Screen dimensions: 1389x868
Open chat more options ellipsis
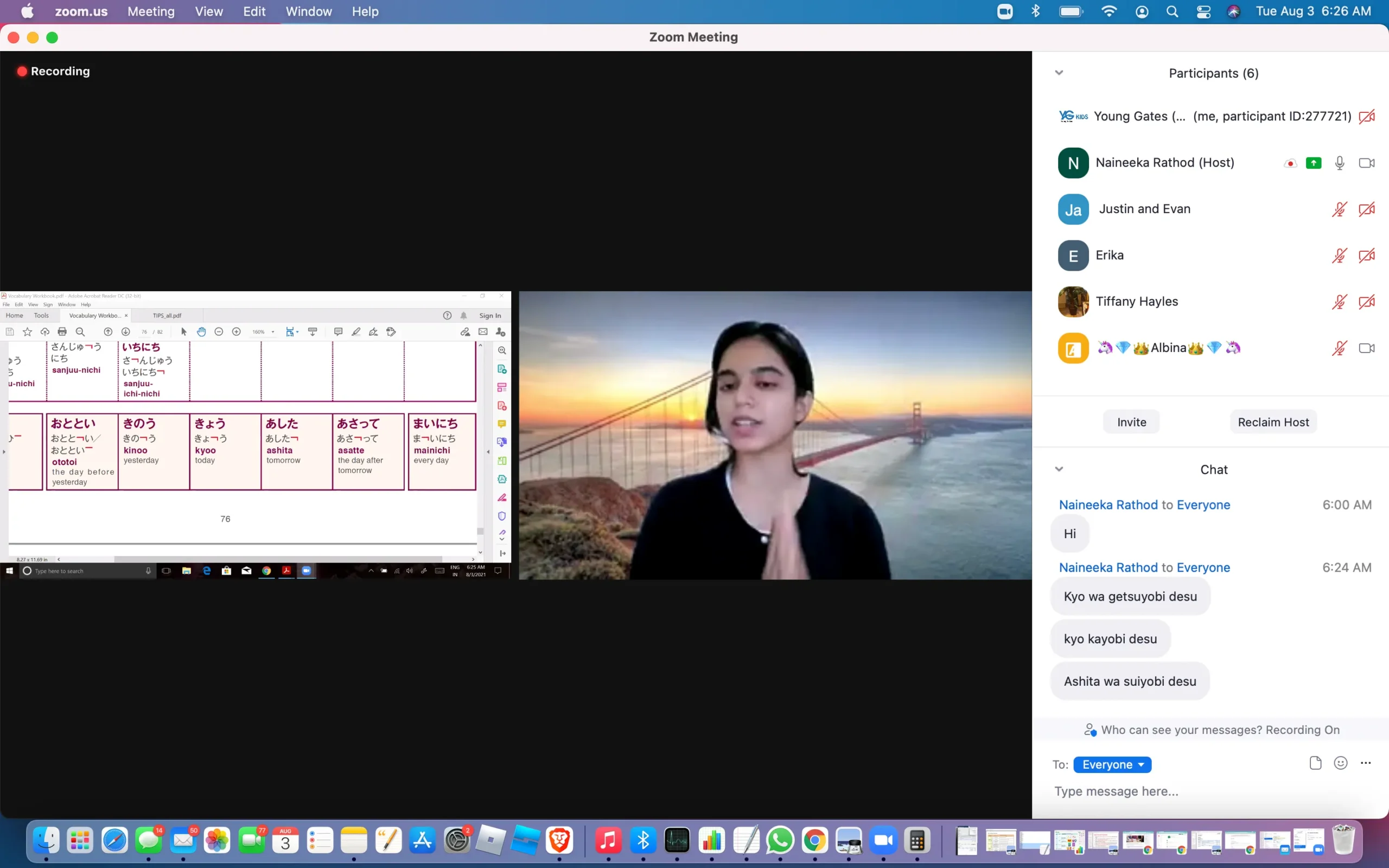tap(1366, 763)
